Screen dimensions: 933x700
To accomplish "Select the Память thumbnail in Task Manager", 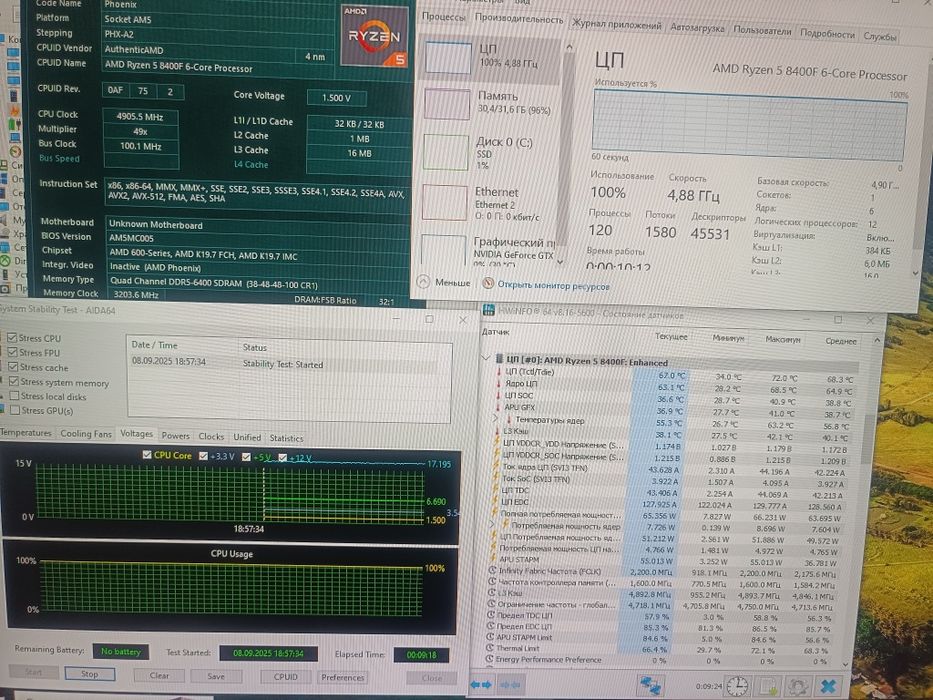I will (x=447, y=104).
